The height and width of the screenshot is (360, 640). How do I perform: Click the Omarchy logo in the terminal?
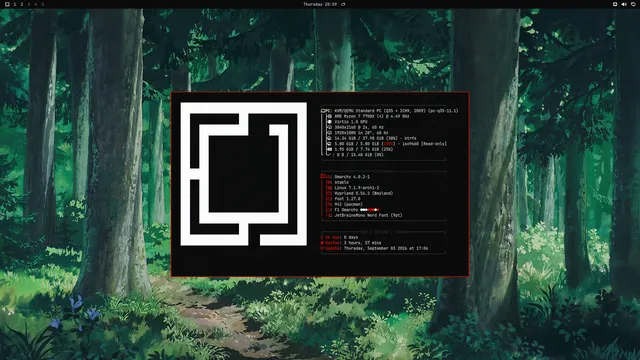pyautogui.click(x=244, y=174)
